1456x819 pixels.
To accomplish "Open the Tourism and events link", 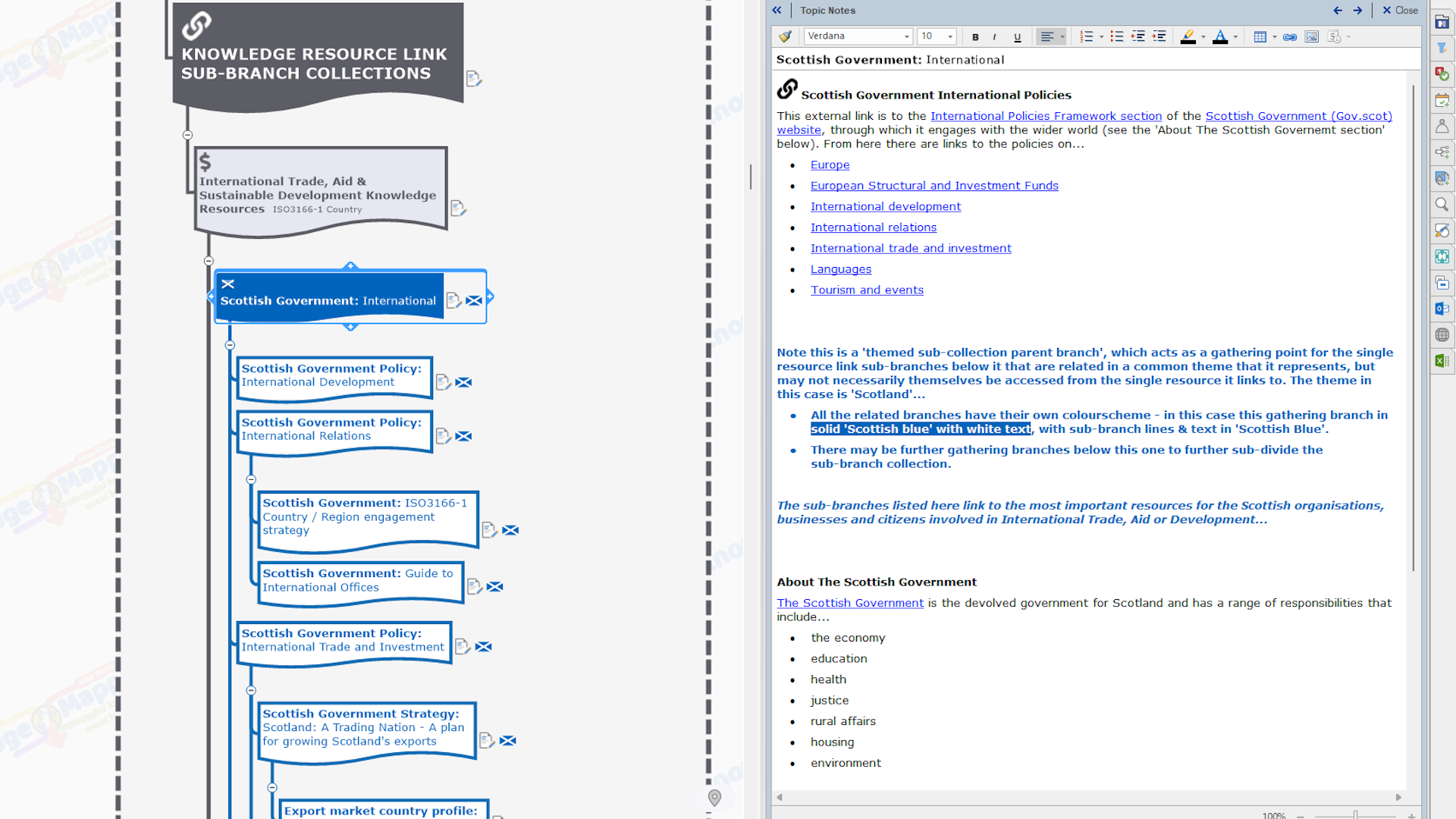I will coord(867,290).
